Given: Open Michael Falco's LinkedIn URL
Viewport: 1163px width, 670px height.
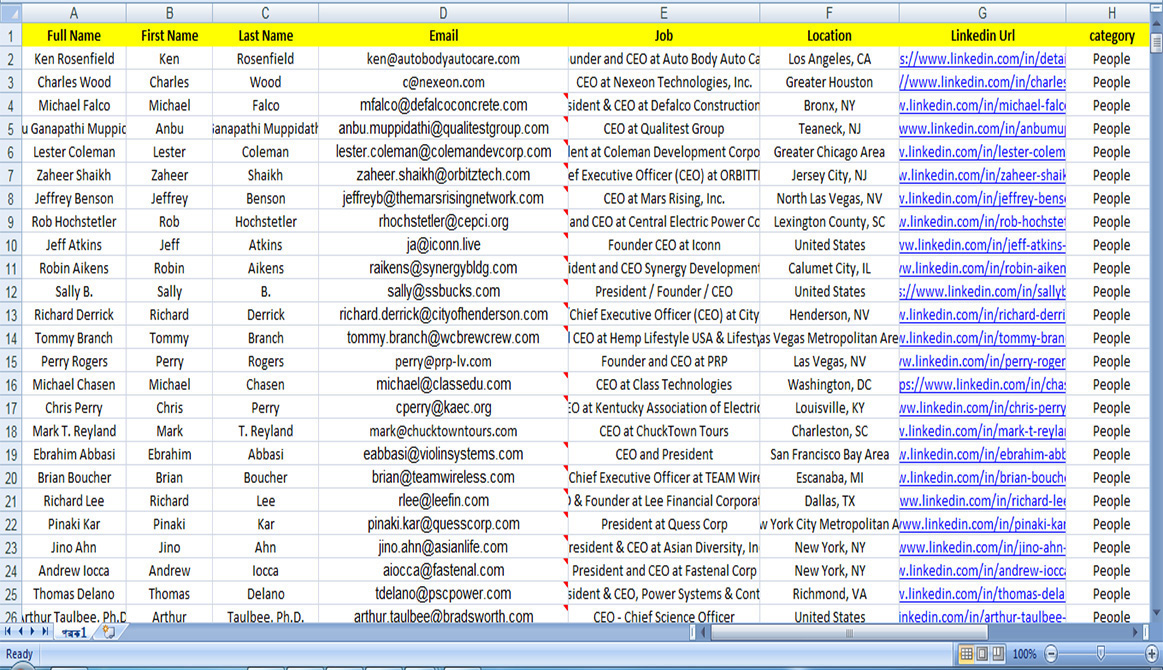Looking at the screenshot, I should 982,105.
